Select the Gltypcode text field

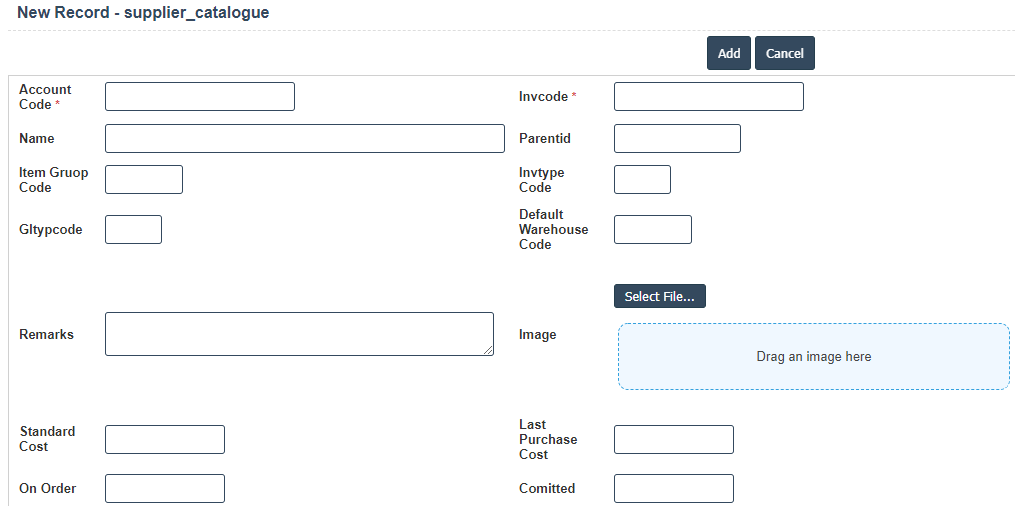pos(133,229)
